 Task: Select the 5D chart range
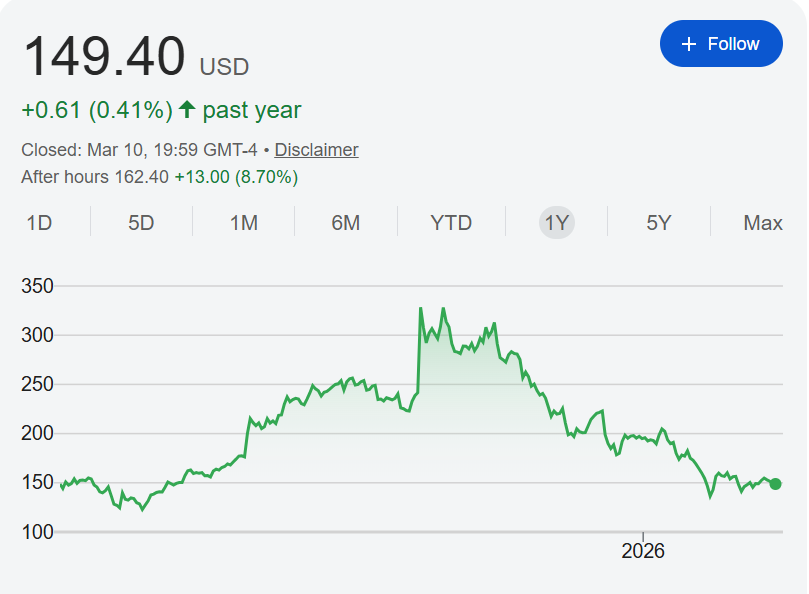click(141, 222)
